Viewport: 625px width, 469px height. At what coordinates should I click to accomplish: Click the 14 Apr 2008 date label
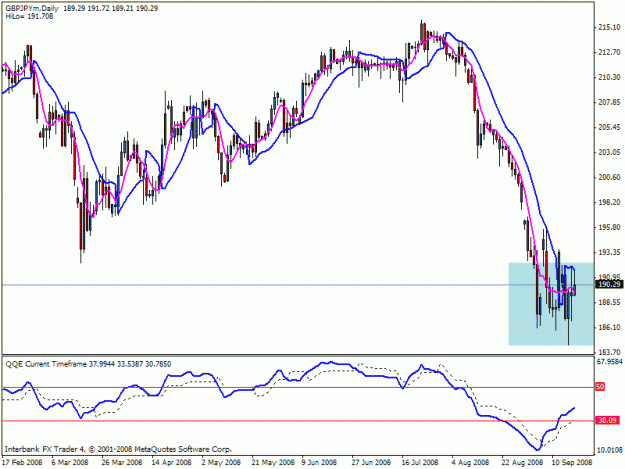pyautogui.click(x=171, y=462)
